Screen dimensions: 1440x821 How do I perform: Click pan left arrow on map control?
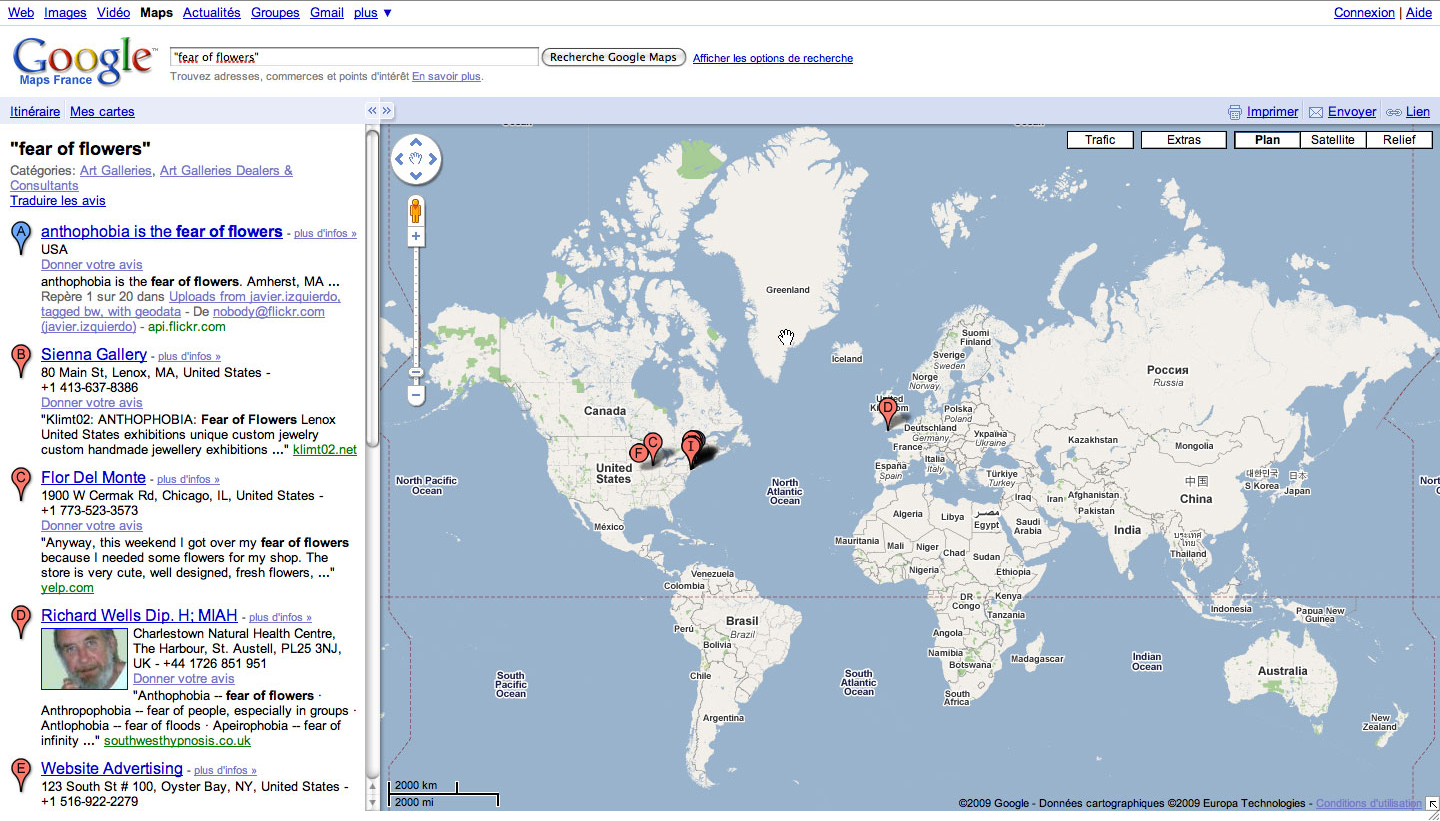click(400, 159)
